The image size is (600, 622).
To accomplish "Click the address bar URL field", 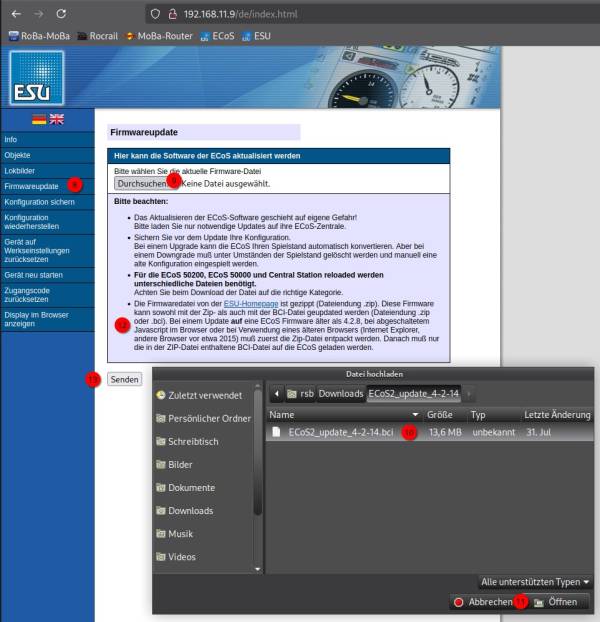I will coord(373,14).
